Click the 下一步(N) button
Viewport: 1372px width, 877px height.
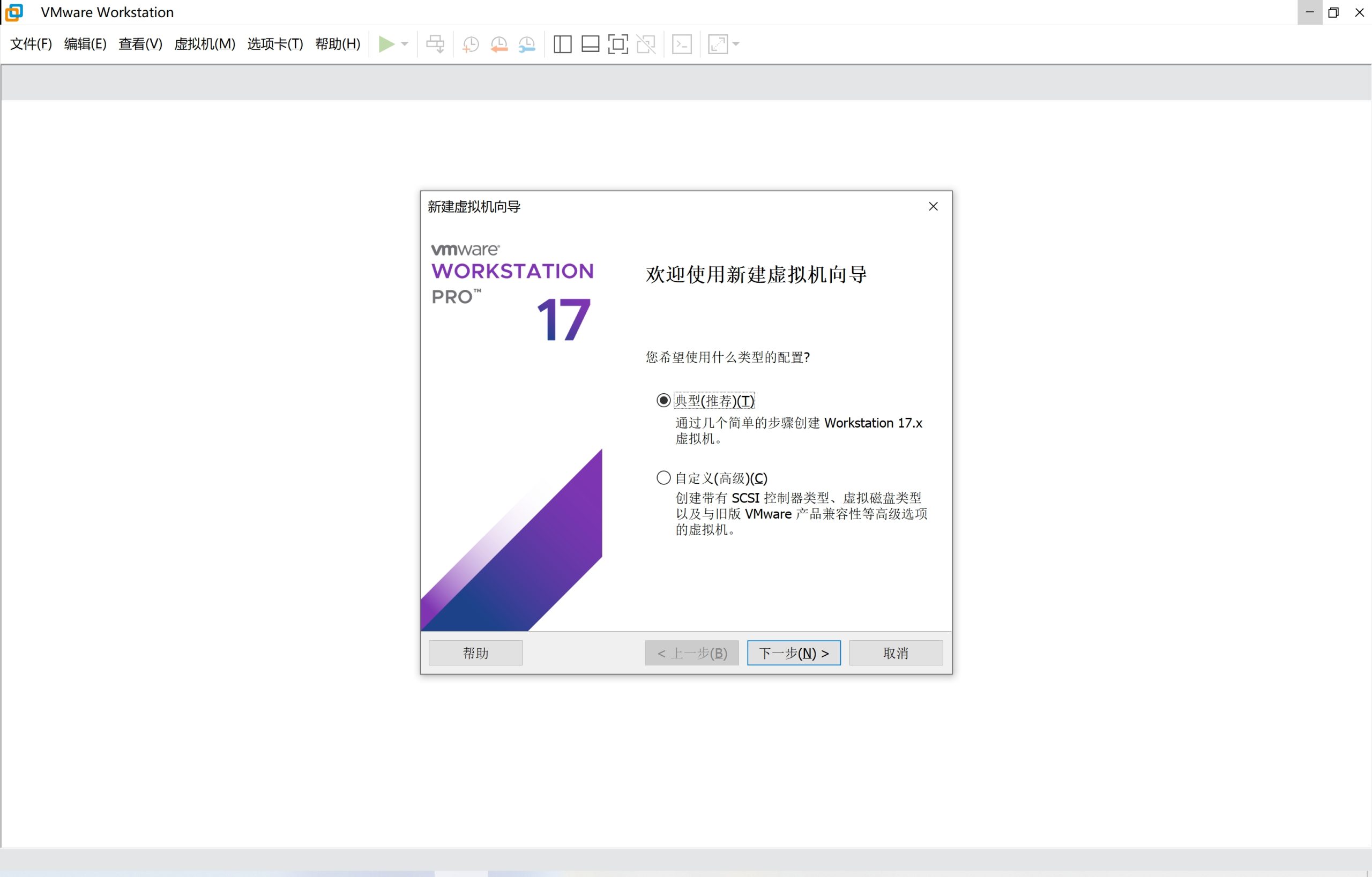coord(794,653)
